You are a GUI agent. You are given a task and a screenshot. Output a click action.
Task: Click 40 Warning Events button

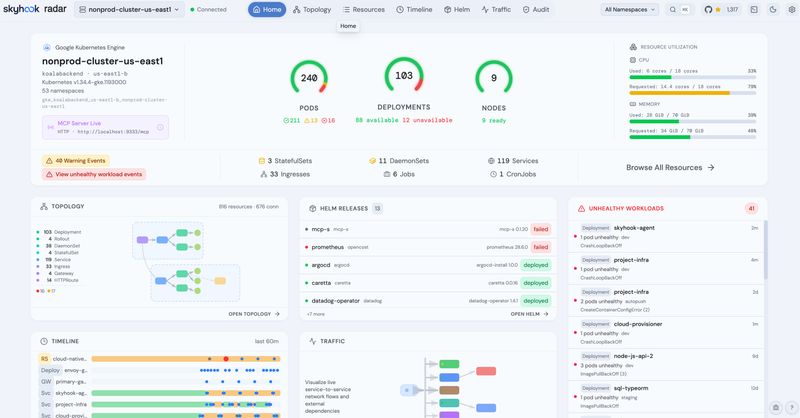coord(76,160)
